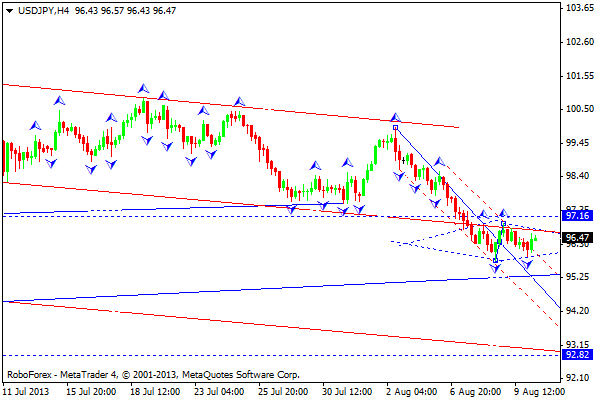The width and height of the screenshot is (600, 400).
Task: Click the 94.20 price axis label
Action: pos(577,311)
